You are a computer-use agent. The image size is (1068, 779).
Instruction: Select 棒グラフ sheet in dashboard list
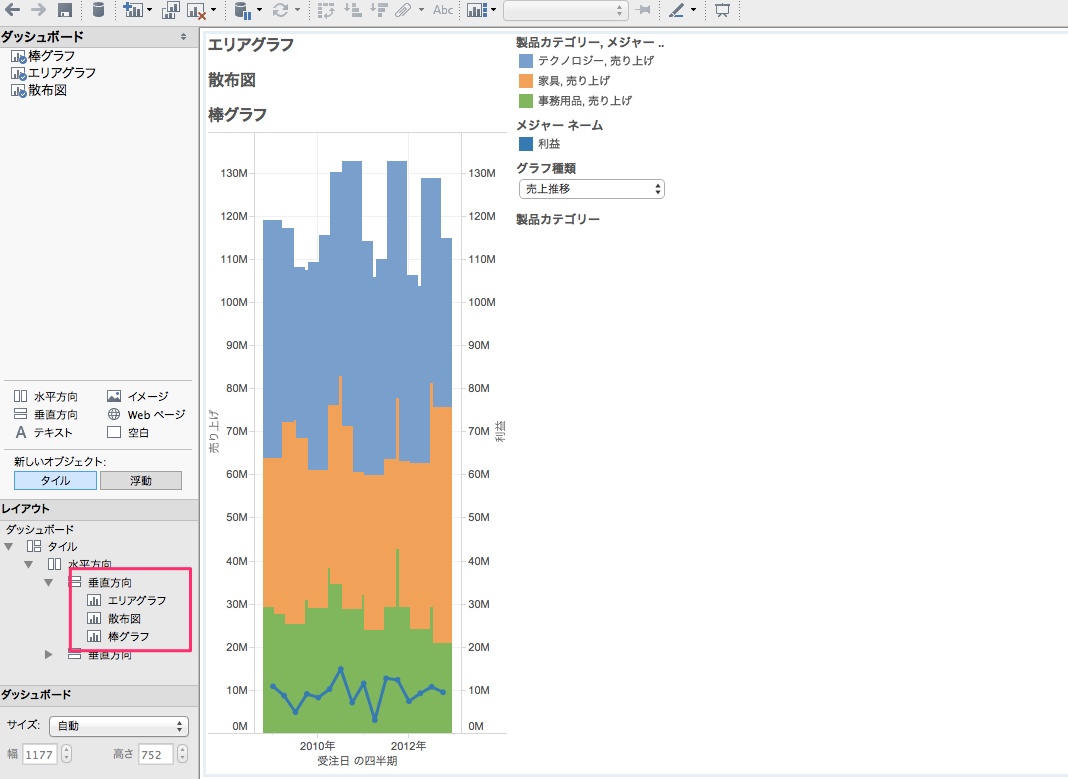pos(43,56)
